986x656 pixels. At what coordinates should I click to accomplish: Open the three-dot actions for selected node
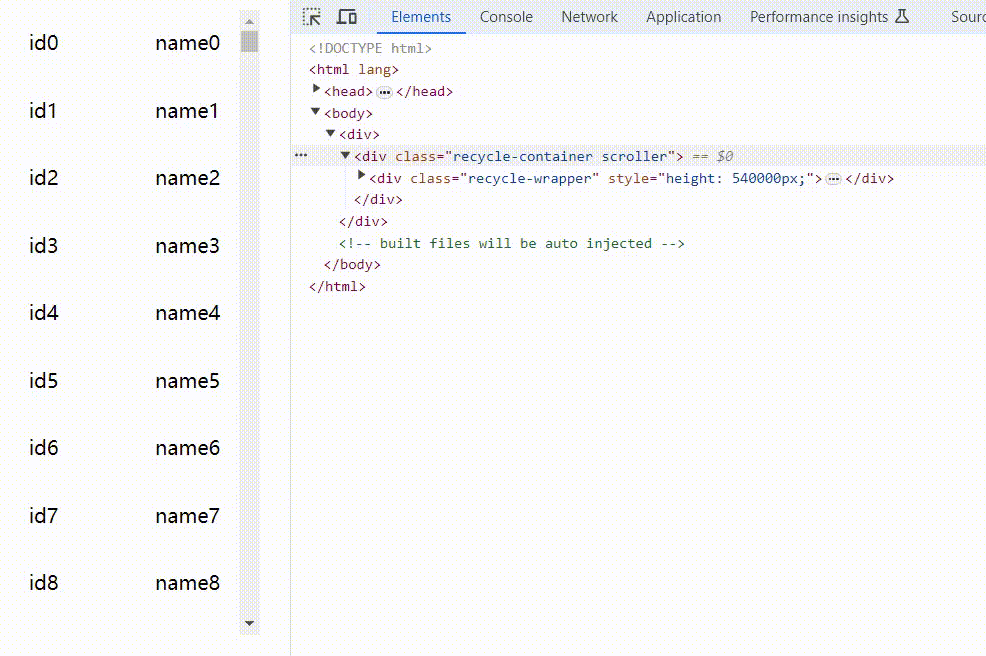301,155
